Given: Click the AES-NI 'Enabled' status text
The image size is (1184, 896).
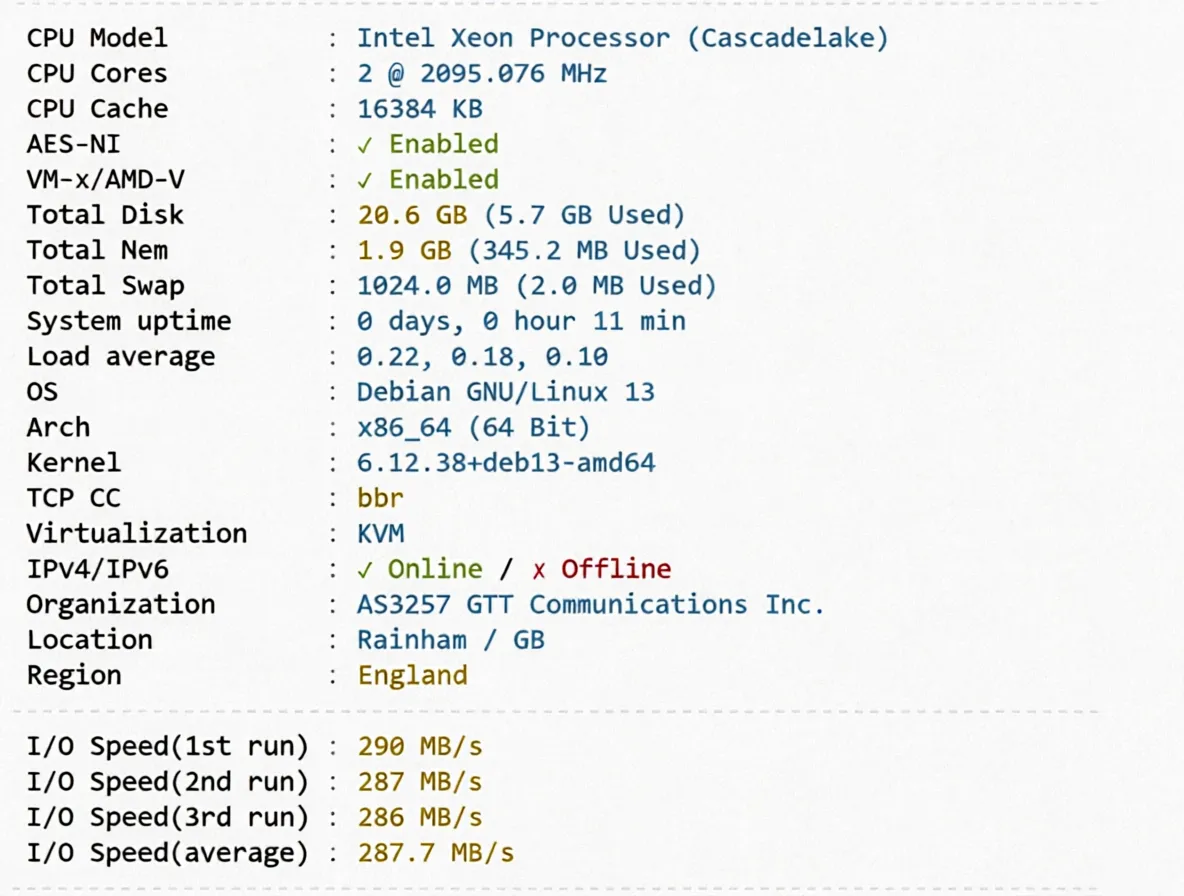Looking at the screenshot, I should click(x=443, y=143).
